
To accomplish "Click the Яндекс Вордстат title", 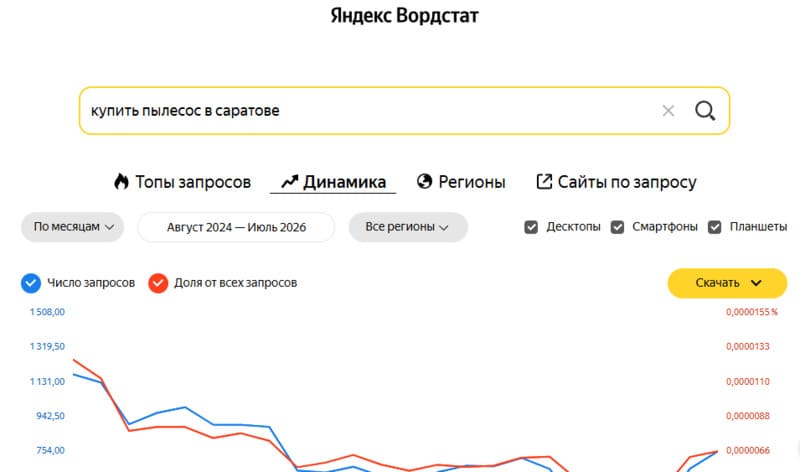I will [x=404, y=15].
